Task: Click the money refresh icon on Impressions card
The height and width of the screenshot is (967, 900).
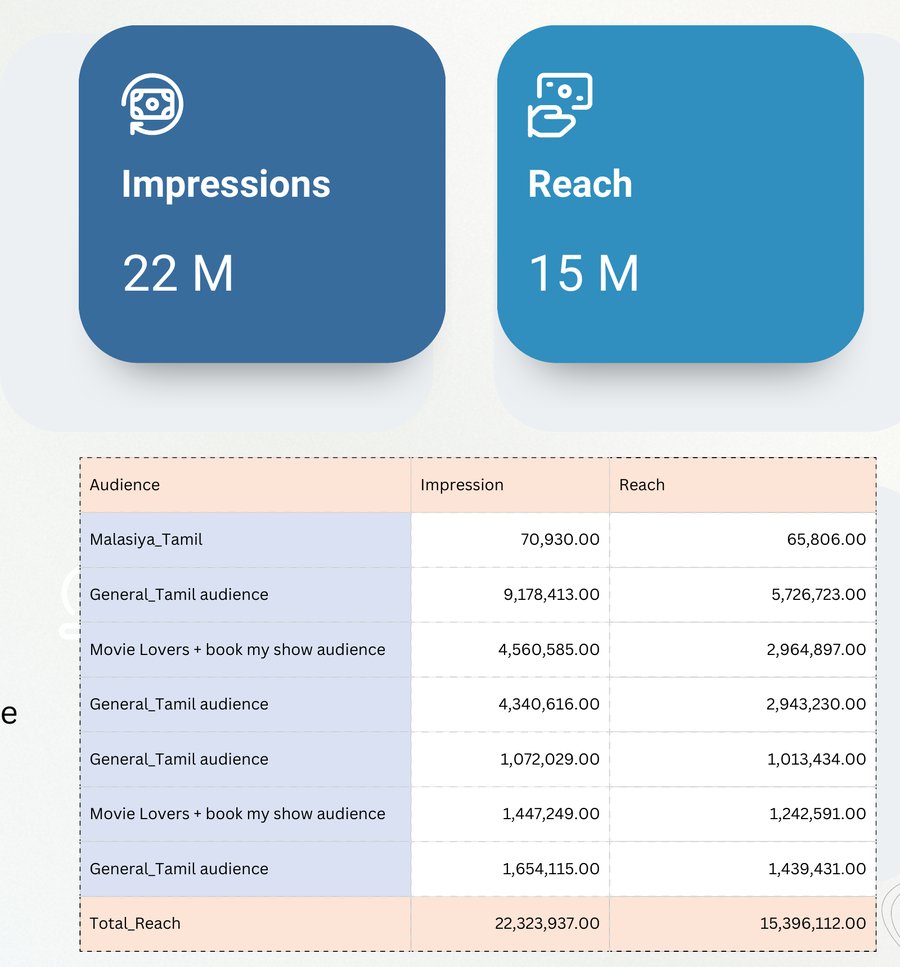Action: (152, 104)
